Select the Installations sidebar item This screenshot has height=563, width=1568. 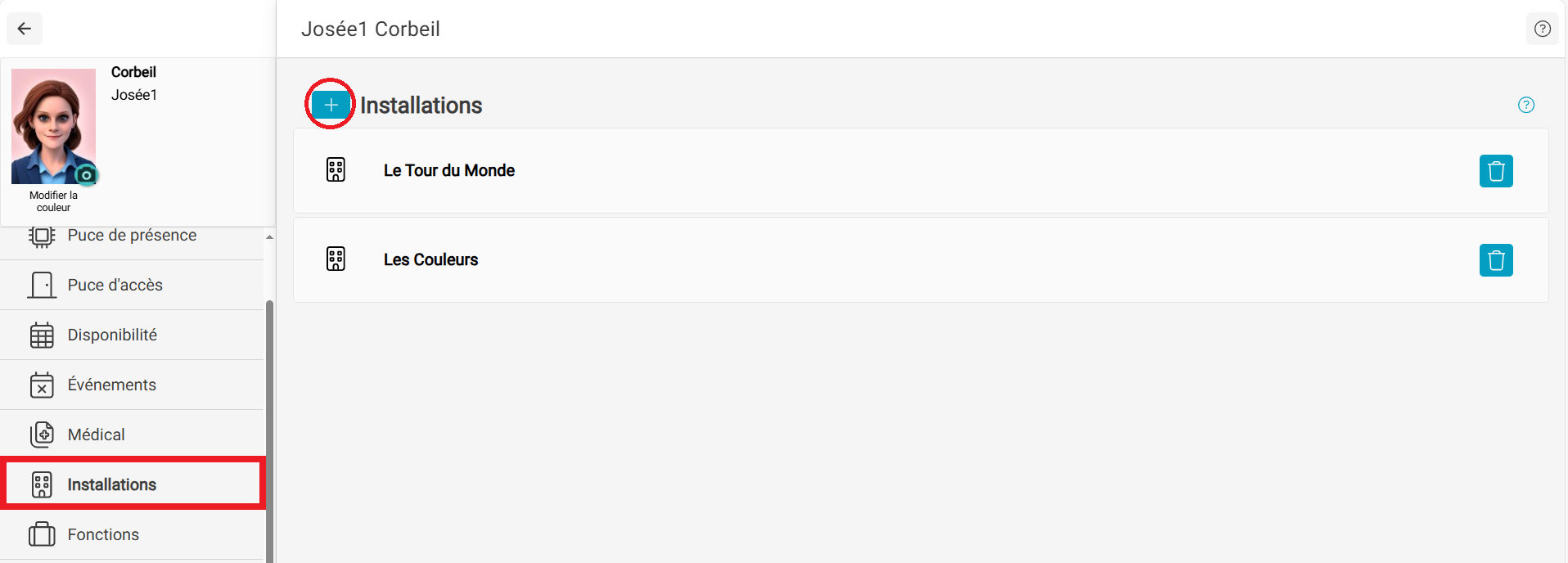133,484
